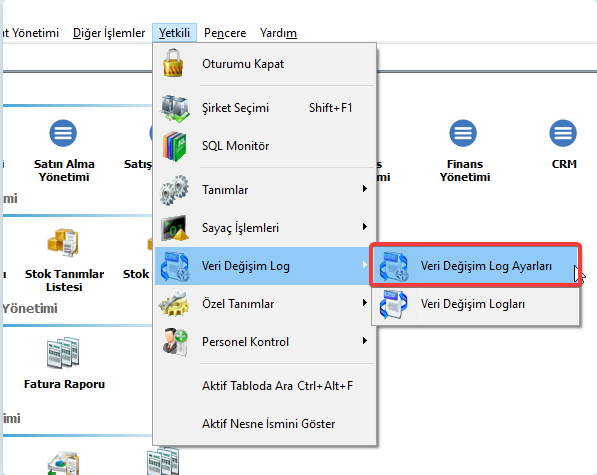Open the CRM round menu button

pos(563,133)
